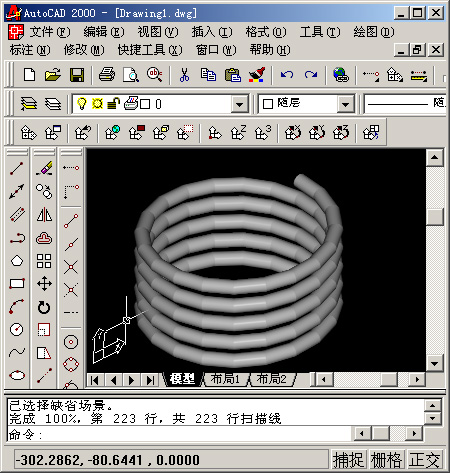This screenshot has width=450, height=473.
Task: Click the command history scroll up arrow
Action: coord(432,406)
